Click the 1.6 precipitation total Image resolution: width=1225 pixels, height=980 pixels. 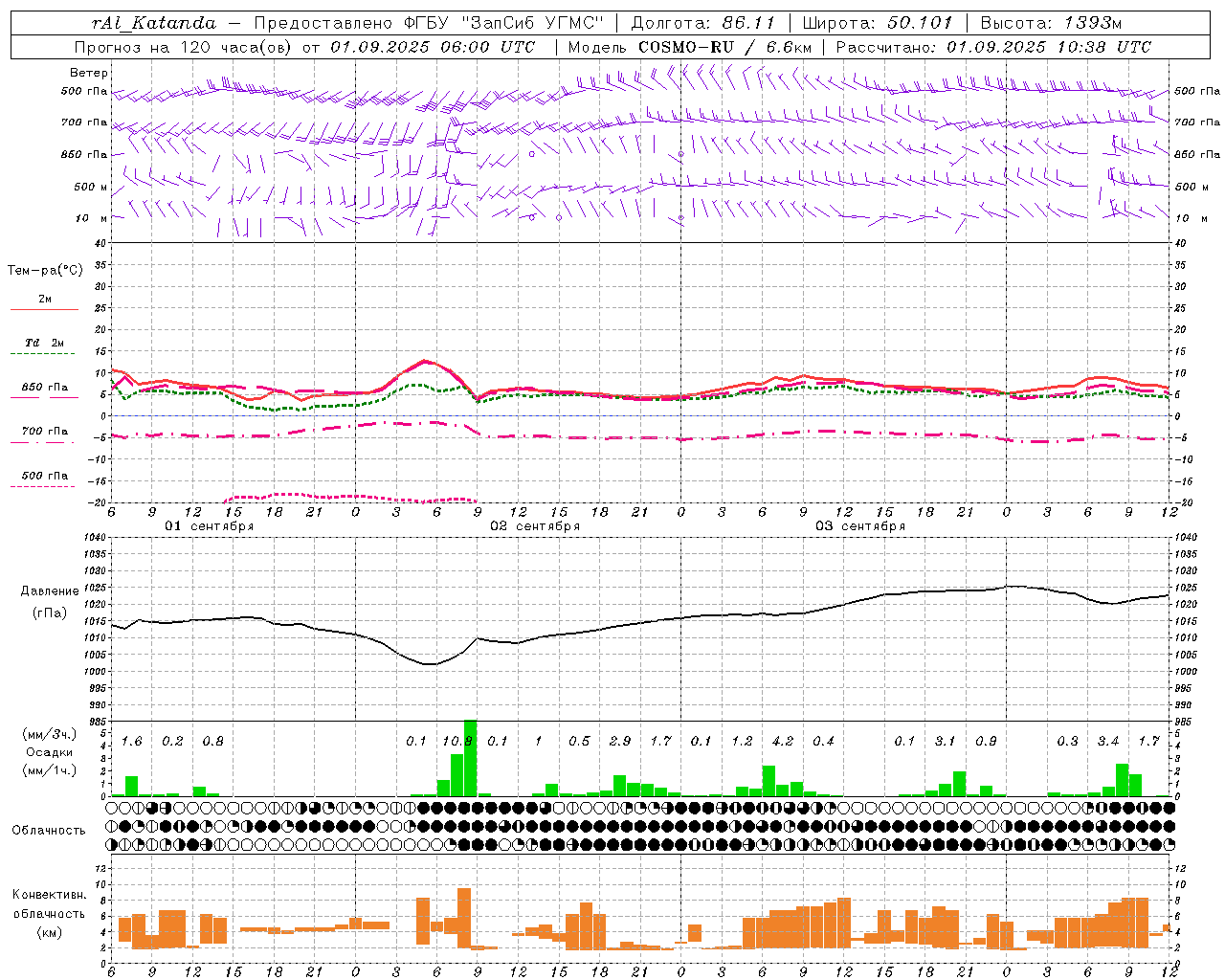click(x=132, y=742)
